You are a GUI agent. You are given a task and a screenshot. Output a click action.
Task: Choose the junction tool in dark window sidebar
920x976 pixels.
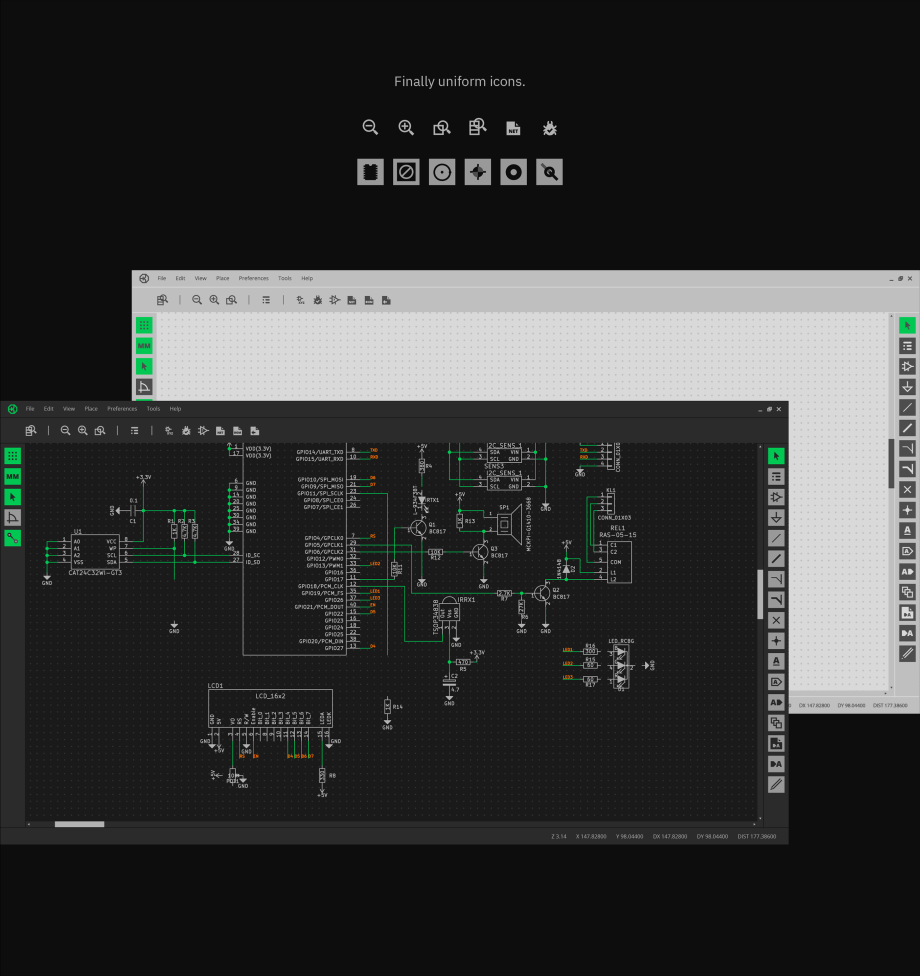(776, 641)
